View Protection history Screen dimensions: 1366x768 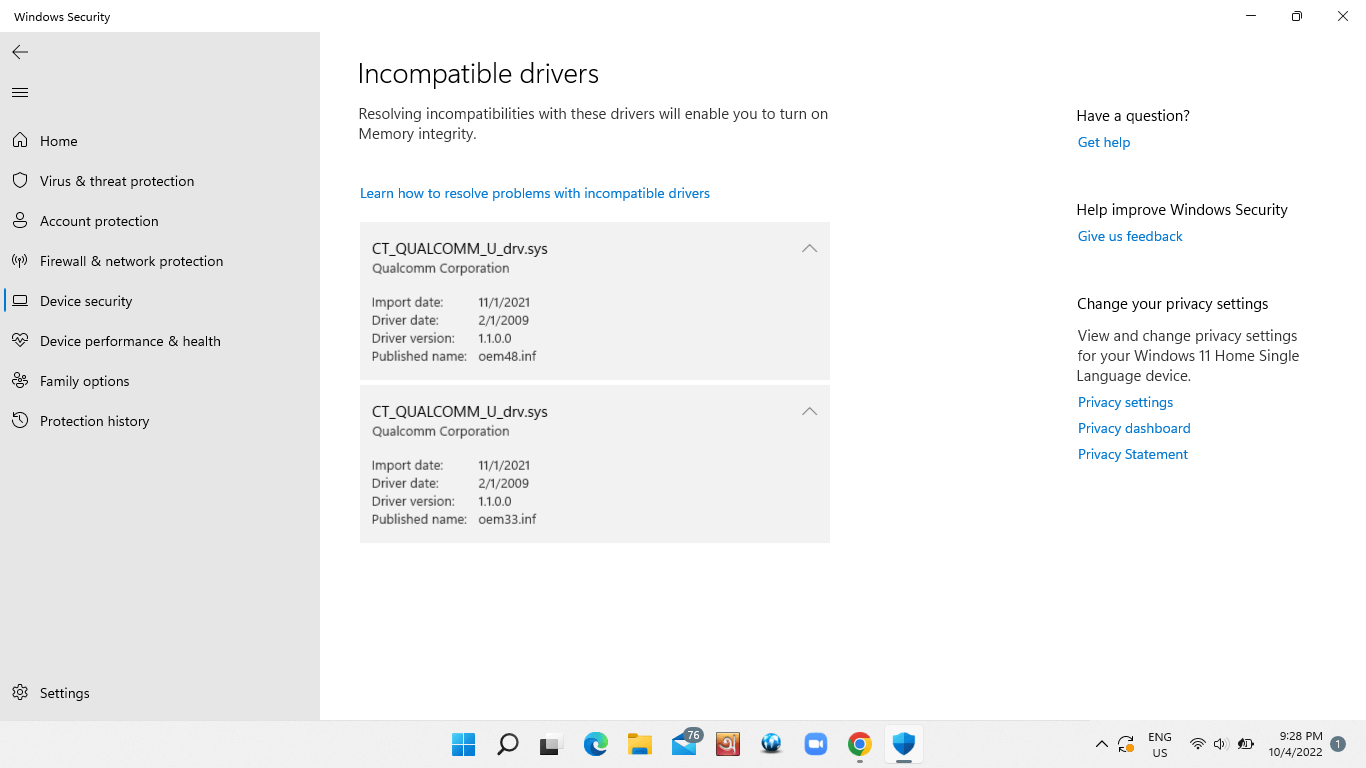click(x=95, y=420)
